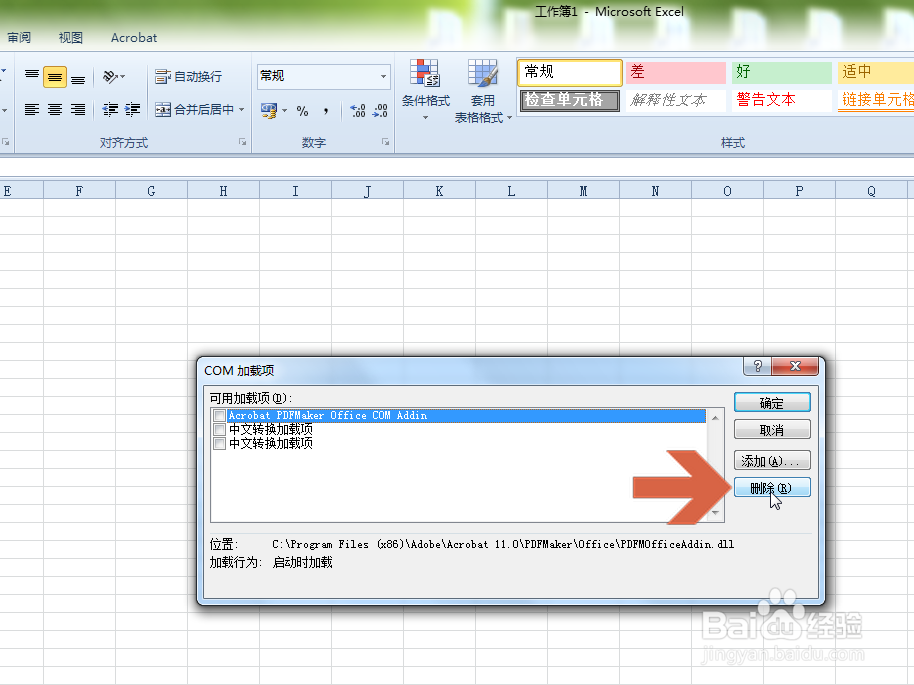This screenshot has height=685, width=914.
Task: Click addin list scroll up arrow
Action: pyautogui.click(x=716, y=417)
